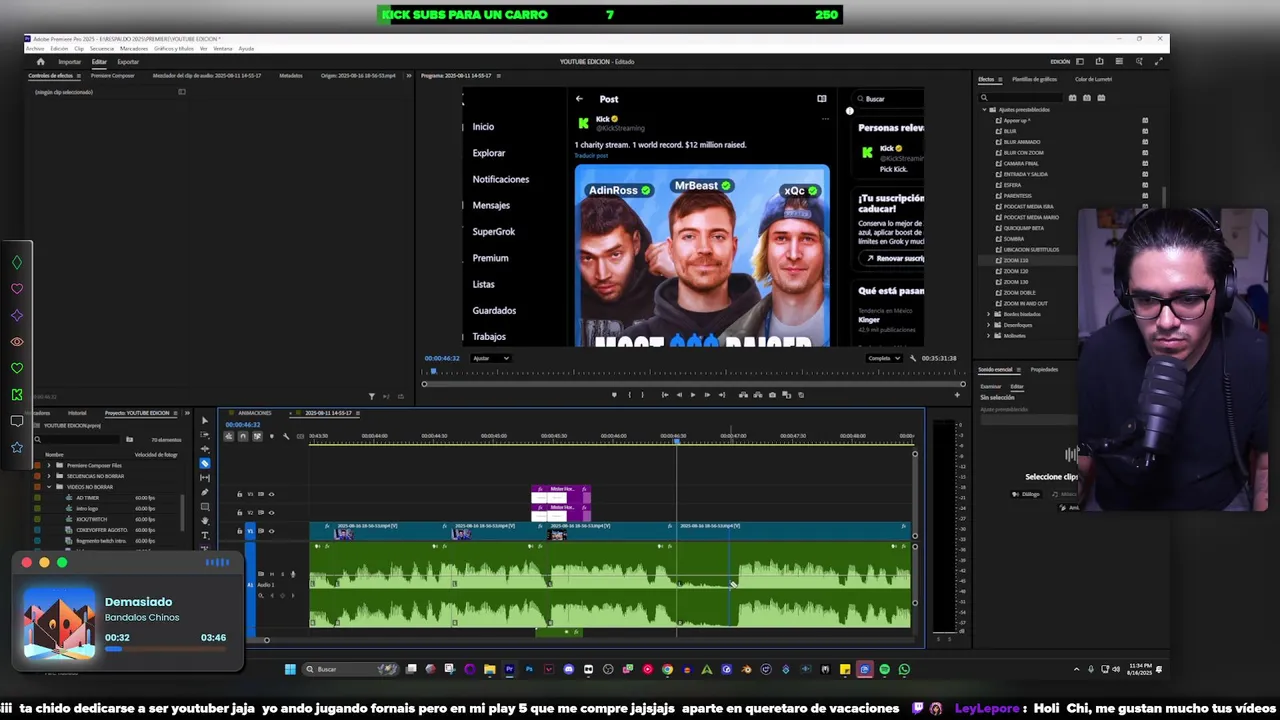The image size is (1280, 720).
Task: Select the Selection tool in timeline toolbar
Action: (205, 420)
